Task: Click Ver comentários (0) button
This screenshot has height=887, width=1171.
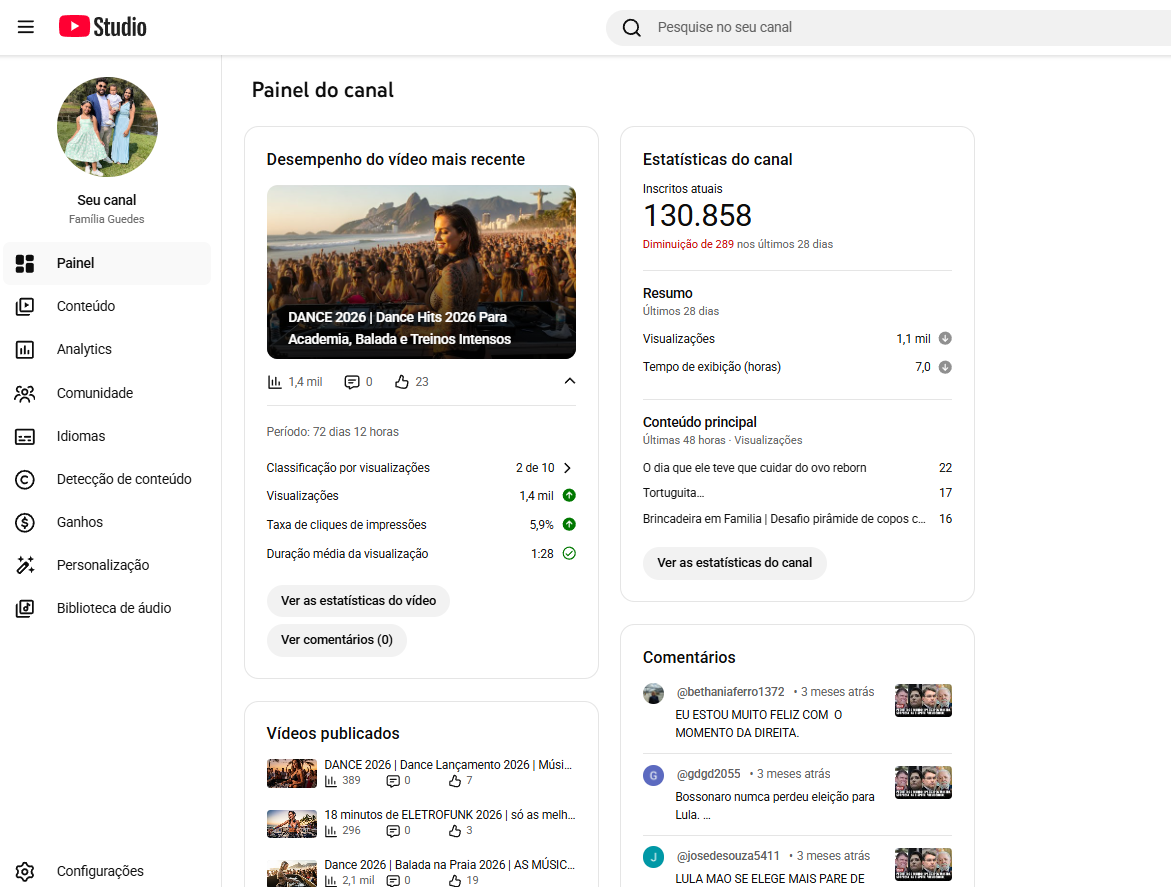Action: 336,640
